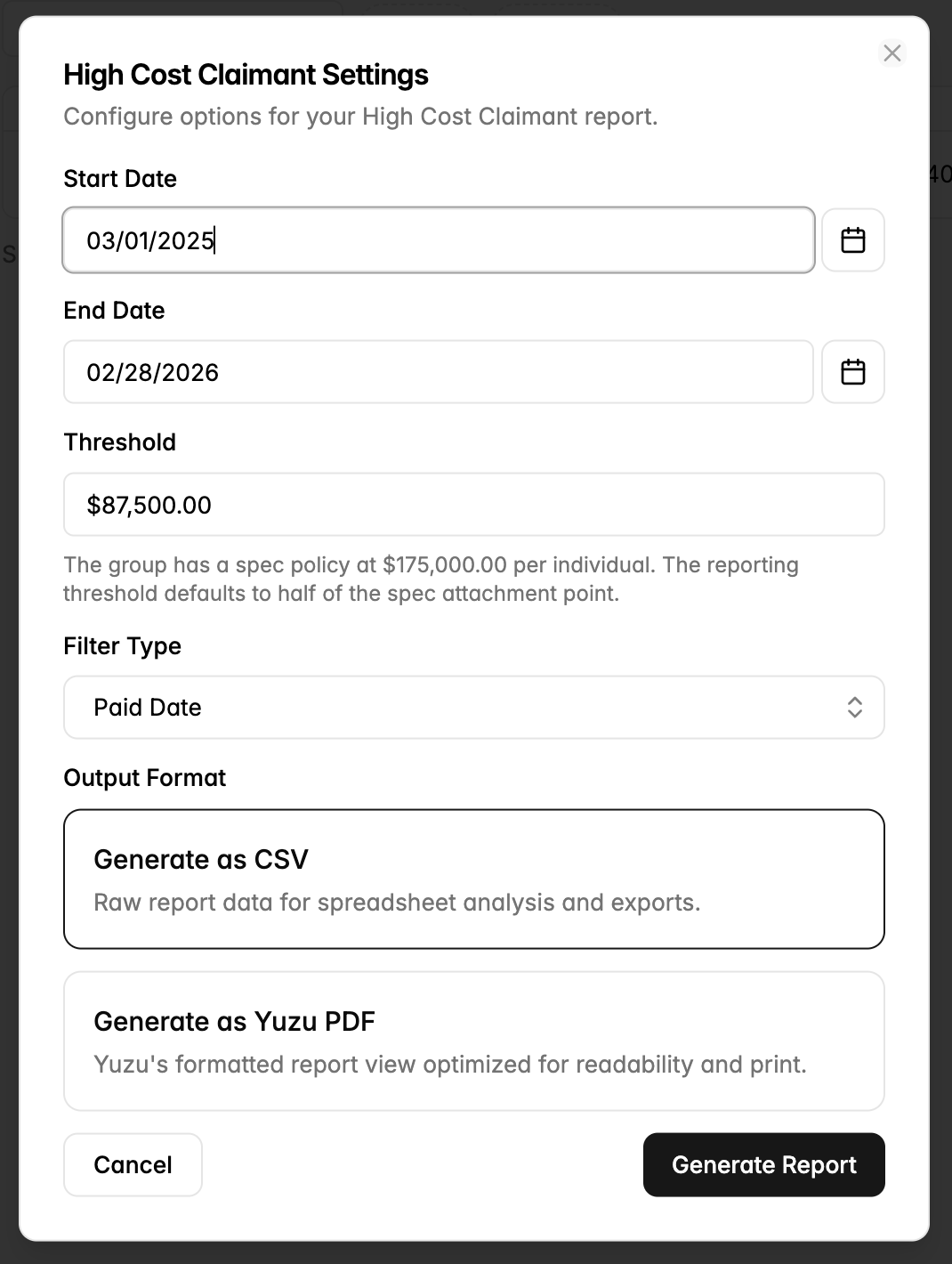The image size is (952, 1264).
Task: Click the spec policy helper text
Action: pyautogui.click(x=432, y=579)
